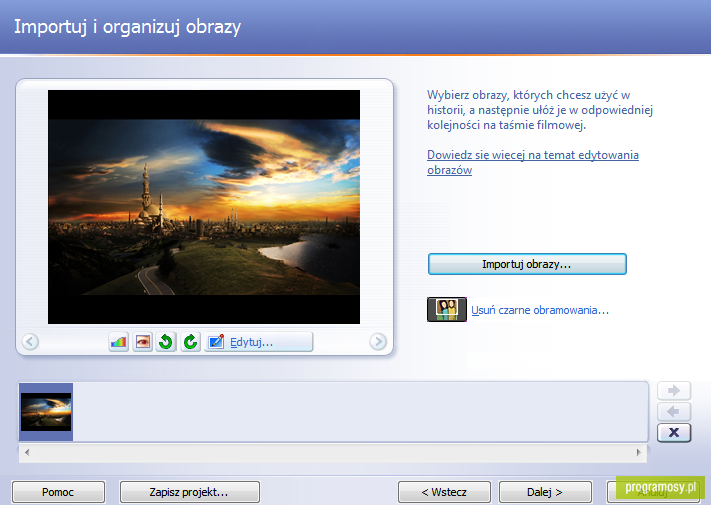Rotate picture counterclockwise
711x505 pixels.
pos(166,342)
